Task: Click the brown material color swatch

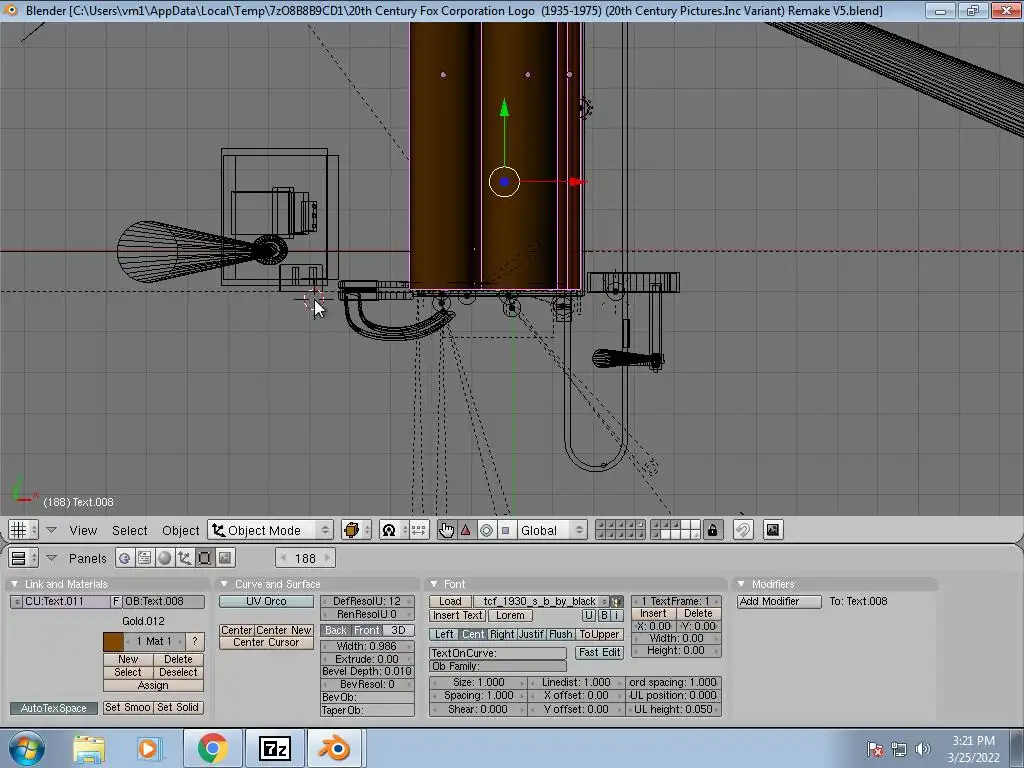Action: pyautogui.click(x=113, y=641)
